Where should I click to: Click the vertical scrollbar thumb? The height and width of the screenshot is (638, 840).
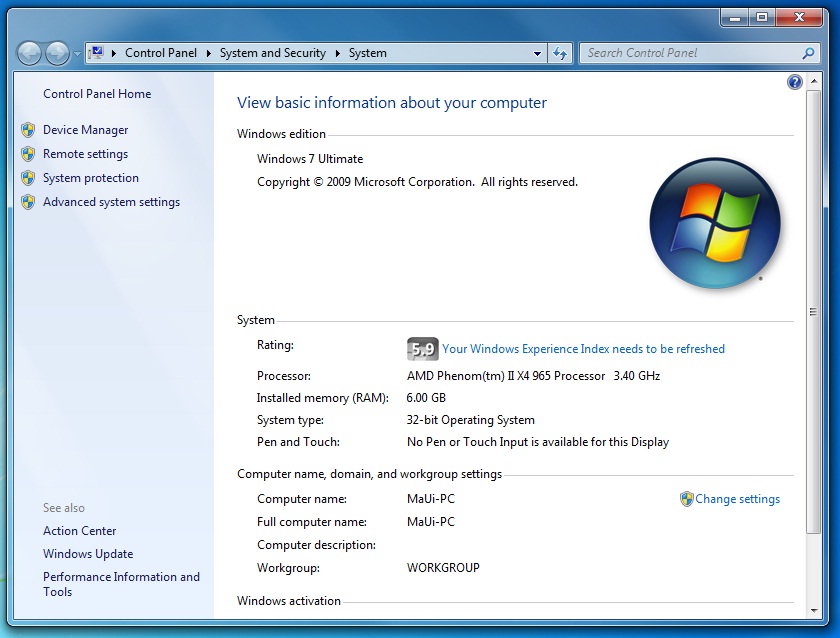[x=814, y=312]
